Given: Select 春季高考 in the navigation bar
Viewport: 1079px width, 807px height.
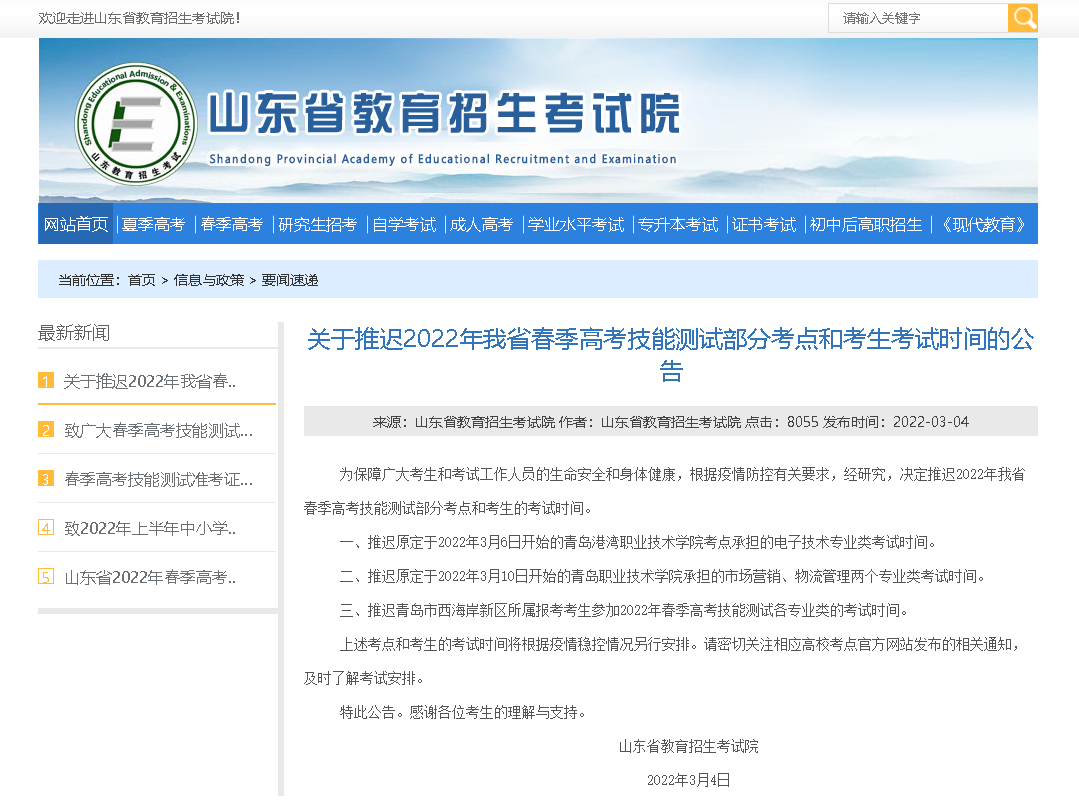Looking at the screenshot, I should (232, 225).
